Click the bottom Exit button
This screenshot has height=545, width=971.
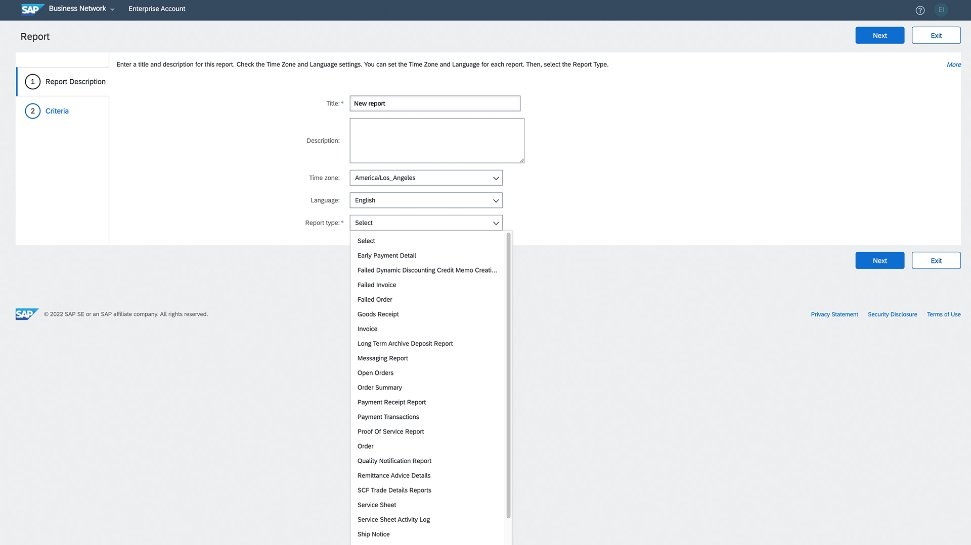coord(936,260)
